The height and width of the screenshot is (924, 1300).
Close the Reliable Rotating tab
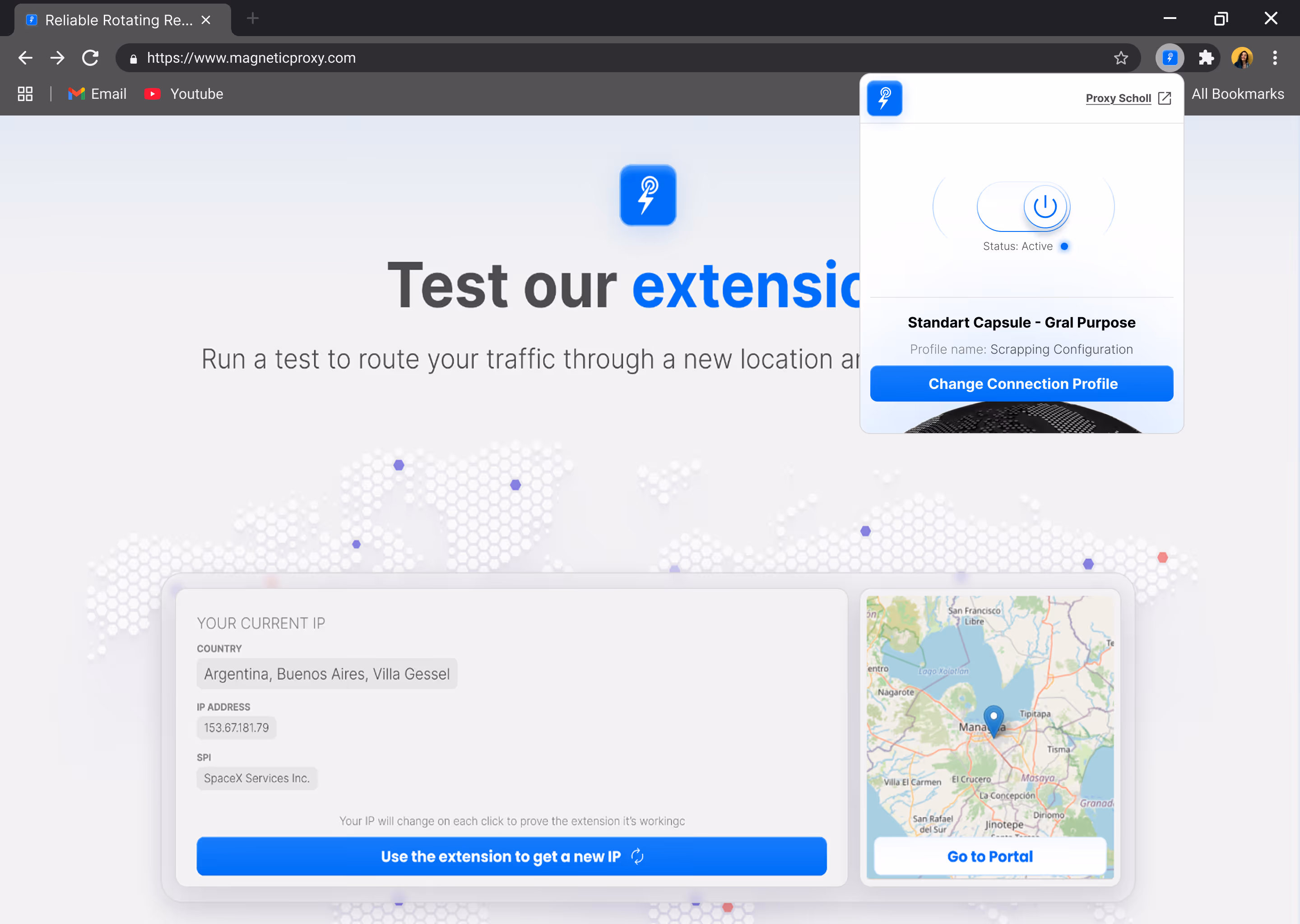click(x=206, y=20)
